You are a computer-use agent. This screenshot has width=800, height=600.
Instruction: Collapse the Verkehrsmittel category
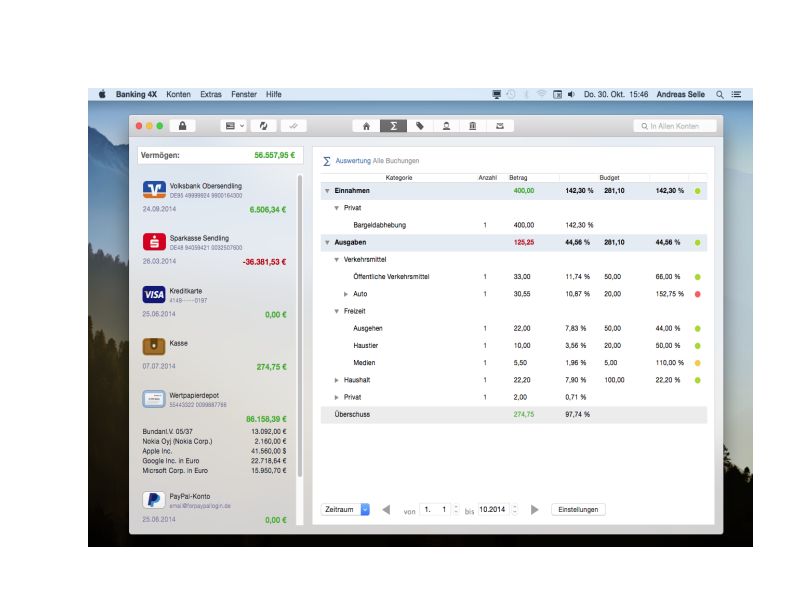[336, 260]
